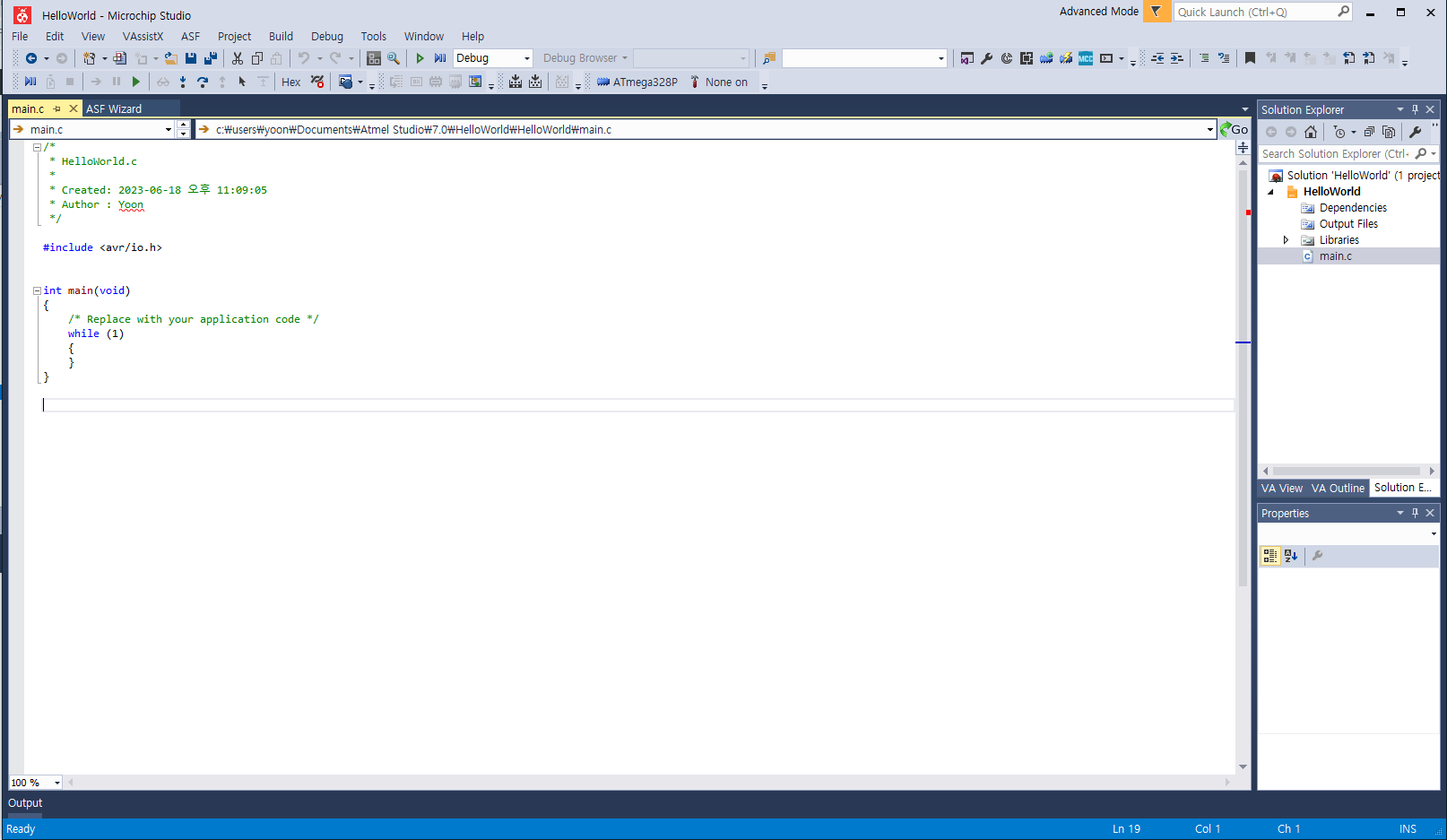Click the 'None on' debugger tool button
The width and height of the screenshot is (1447, 840).
pyautogui.click(x=719, y=82)
